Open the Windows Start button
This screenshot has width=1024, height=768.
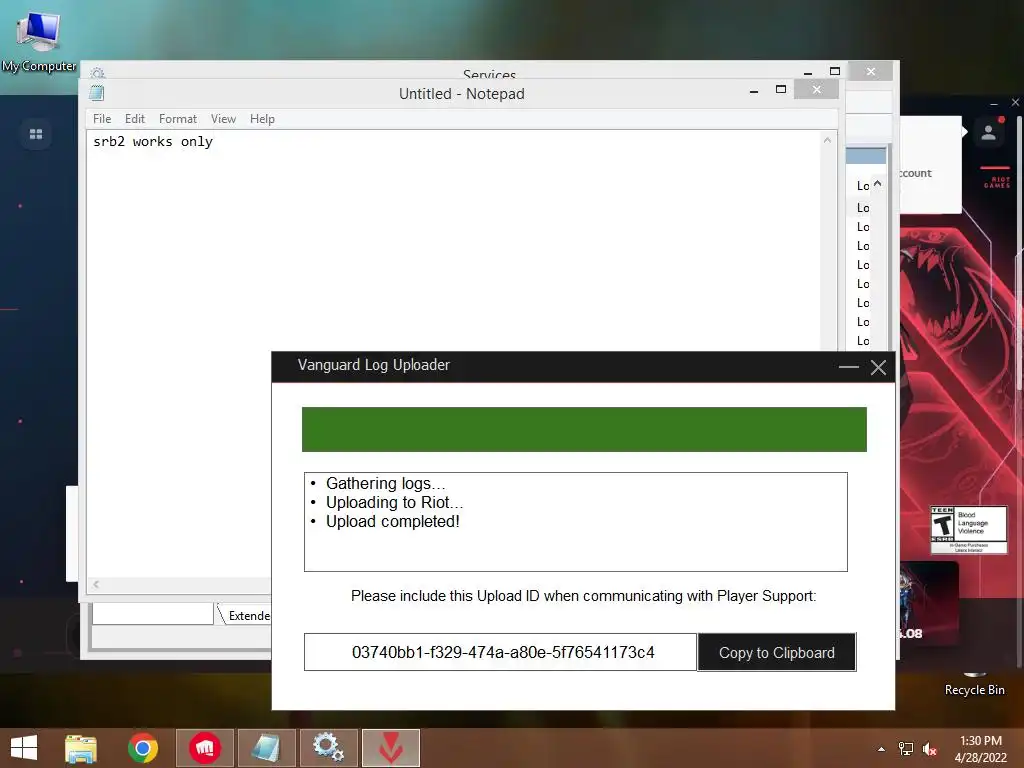coord(24,748)
